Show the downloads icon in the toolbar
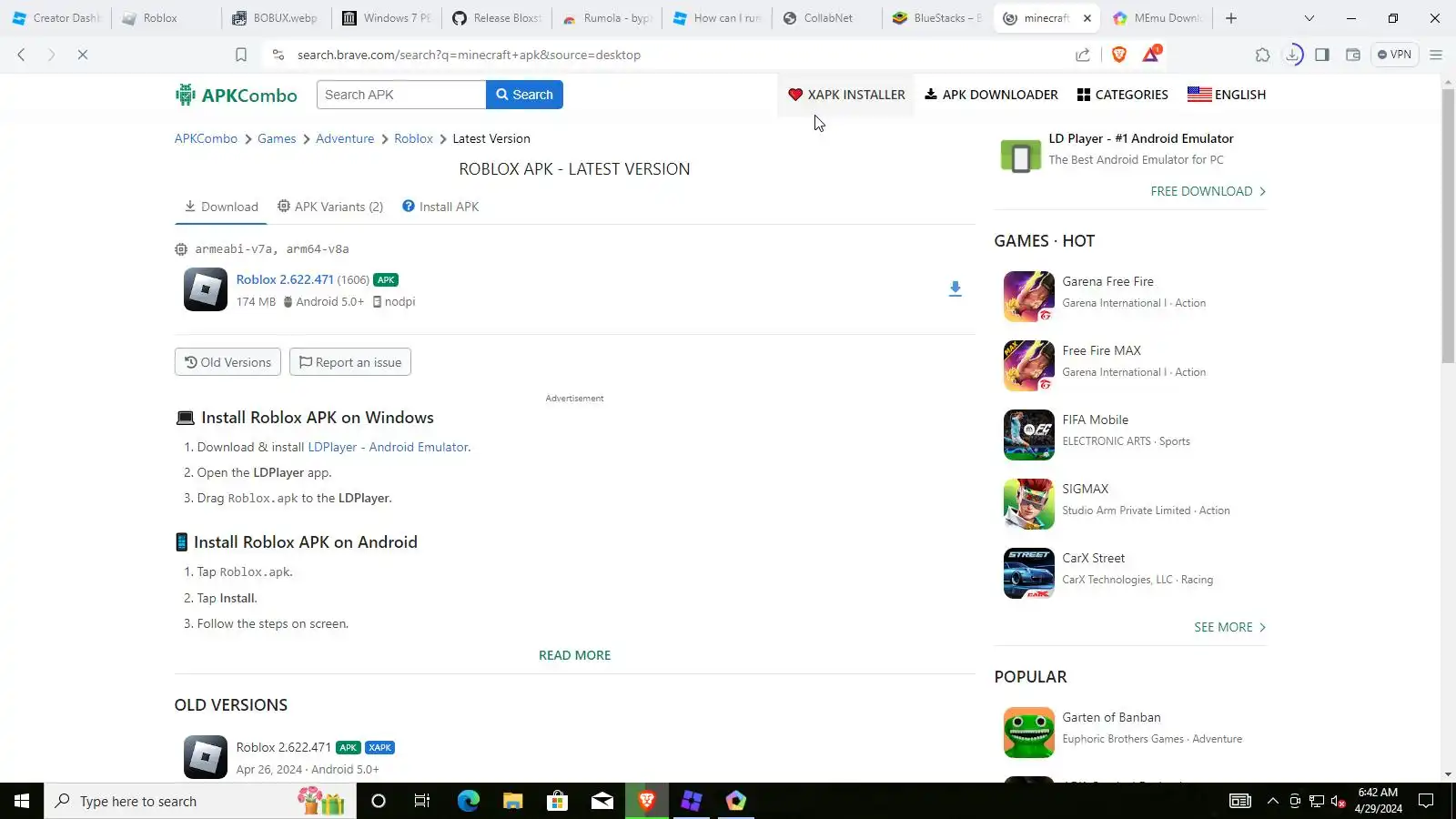Viewport: 1456px width, 819px height. click(x=1292, y=55)
